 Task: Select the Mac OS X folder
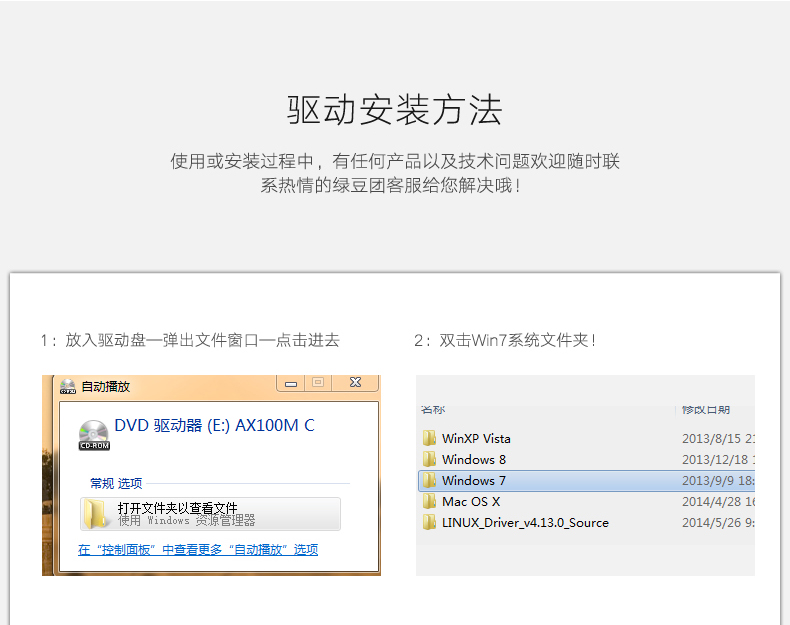coord(471,502)
